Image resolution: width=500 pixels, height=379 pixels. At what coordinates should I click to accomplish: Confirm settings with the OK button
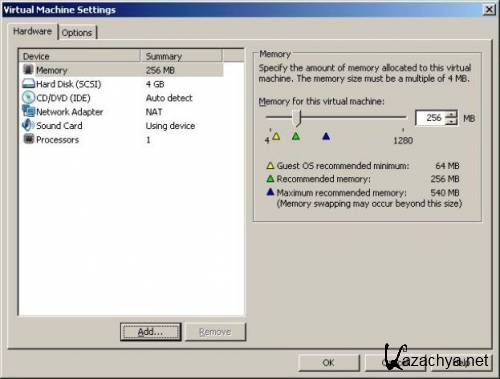pos(329,363)
